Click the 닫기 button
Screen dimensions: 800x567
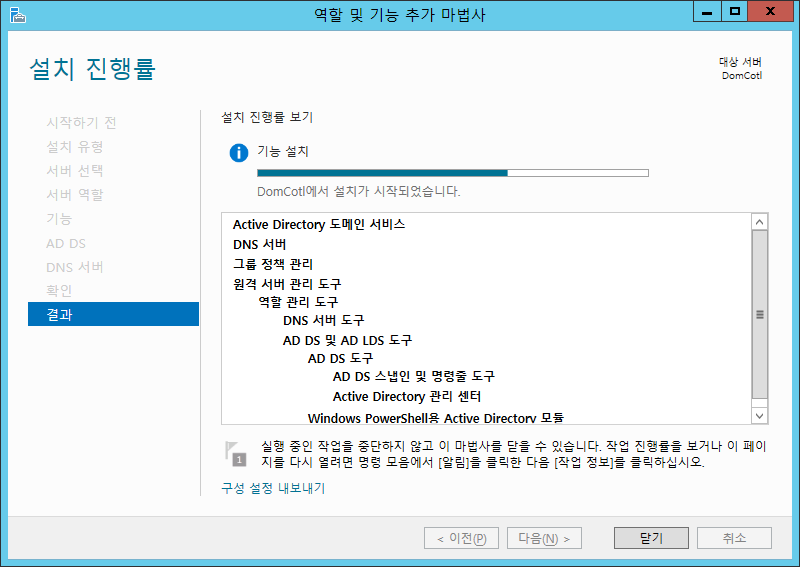[651, 538]
